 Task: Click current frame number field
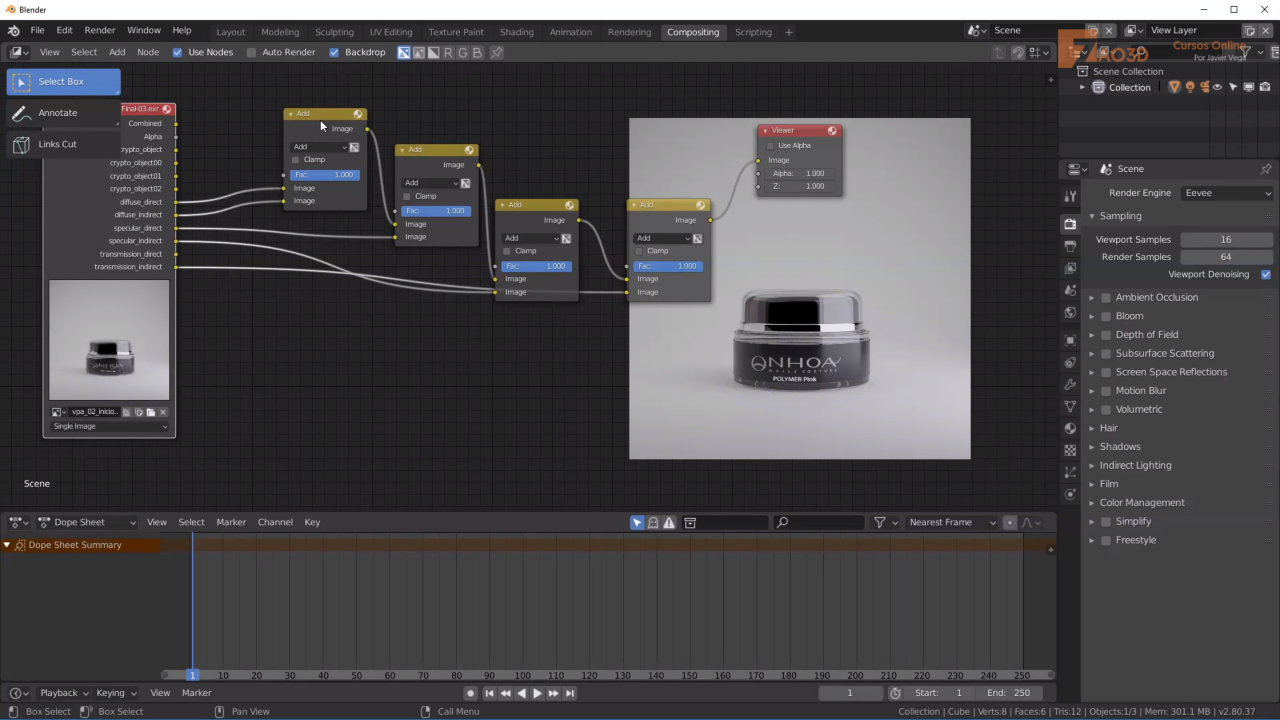[x=850, y=693]
